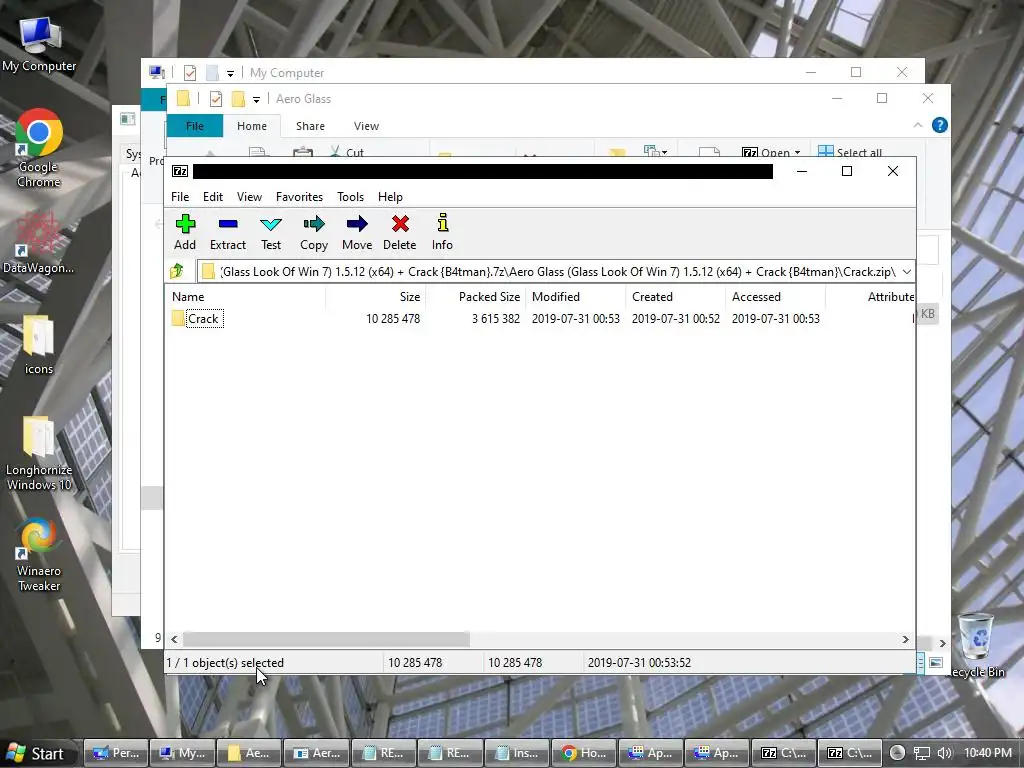Image resolution: width=1024 pixels, height=768 pixels.
Task: Click the Properties checkmark icon in Aero Glass title bar
Action: [216, 99]
